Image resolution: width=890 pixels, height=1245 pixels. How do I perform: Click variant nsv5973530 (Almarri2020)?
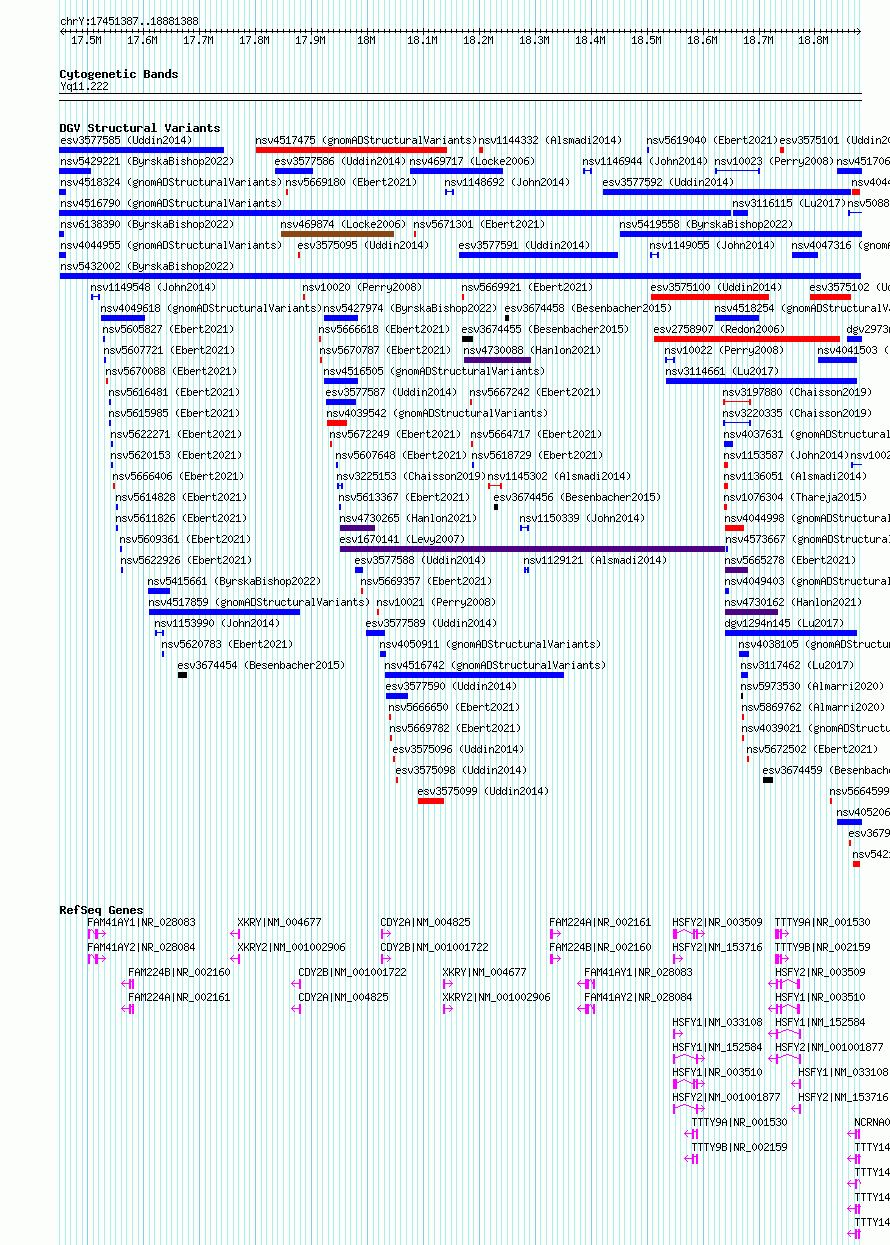point(812,686)
